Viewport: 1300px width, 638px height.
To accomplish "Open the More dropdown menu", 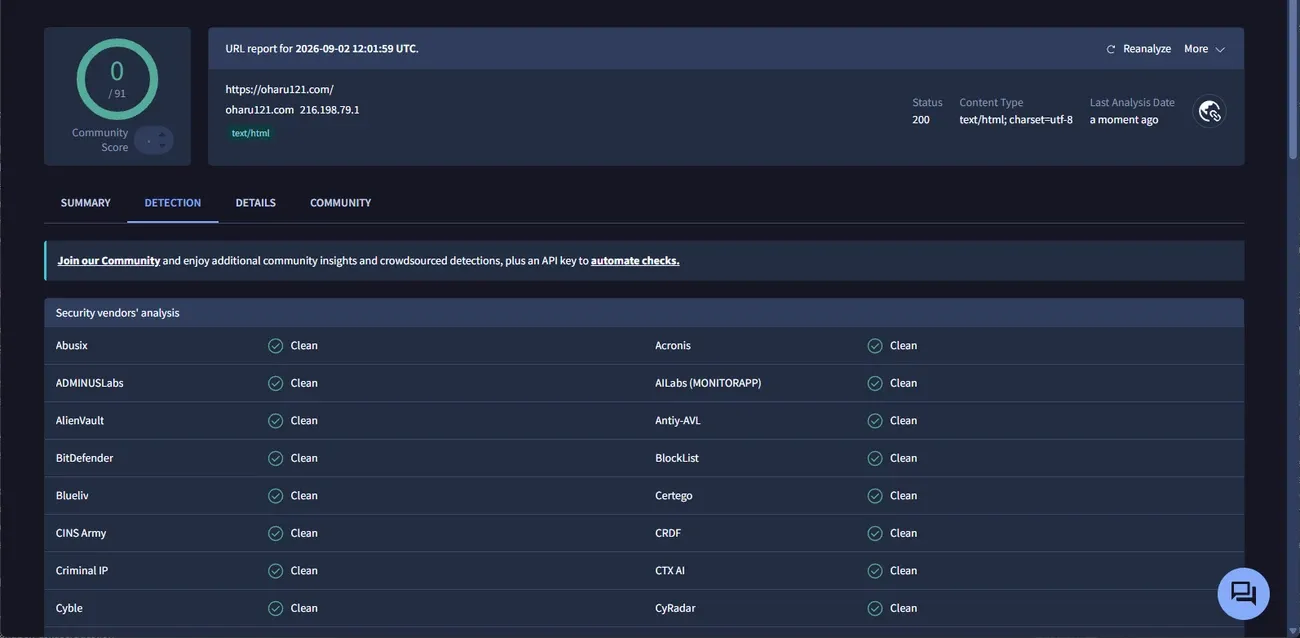I will tap(1204, 49).
